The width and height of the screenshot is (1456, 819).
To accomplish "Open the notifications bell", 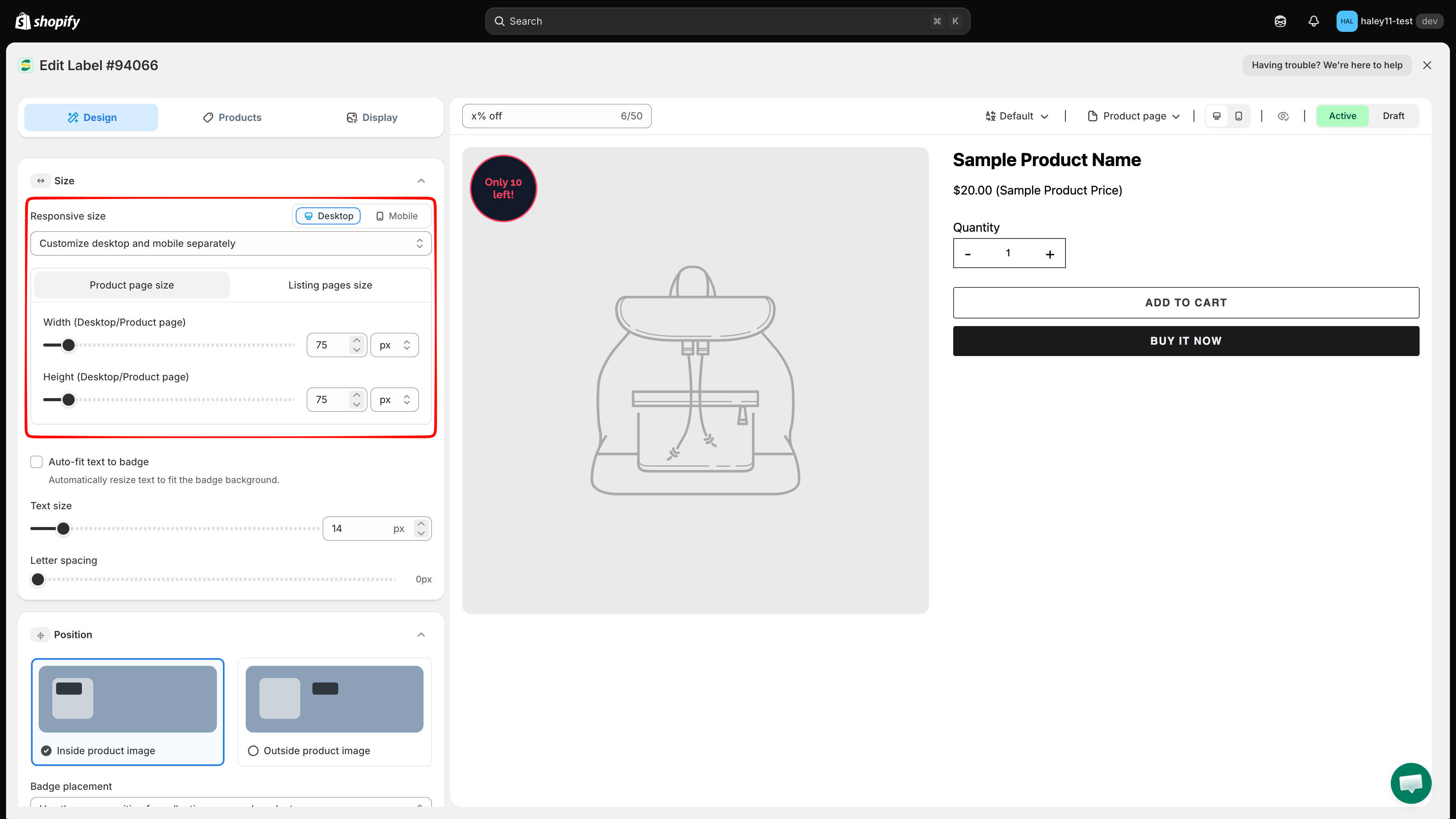I will pos(1313,21).
